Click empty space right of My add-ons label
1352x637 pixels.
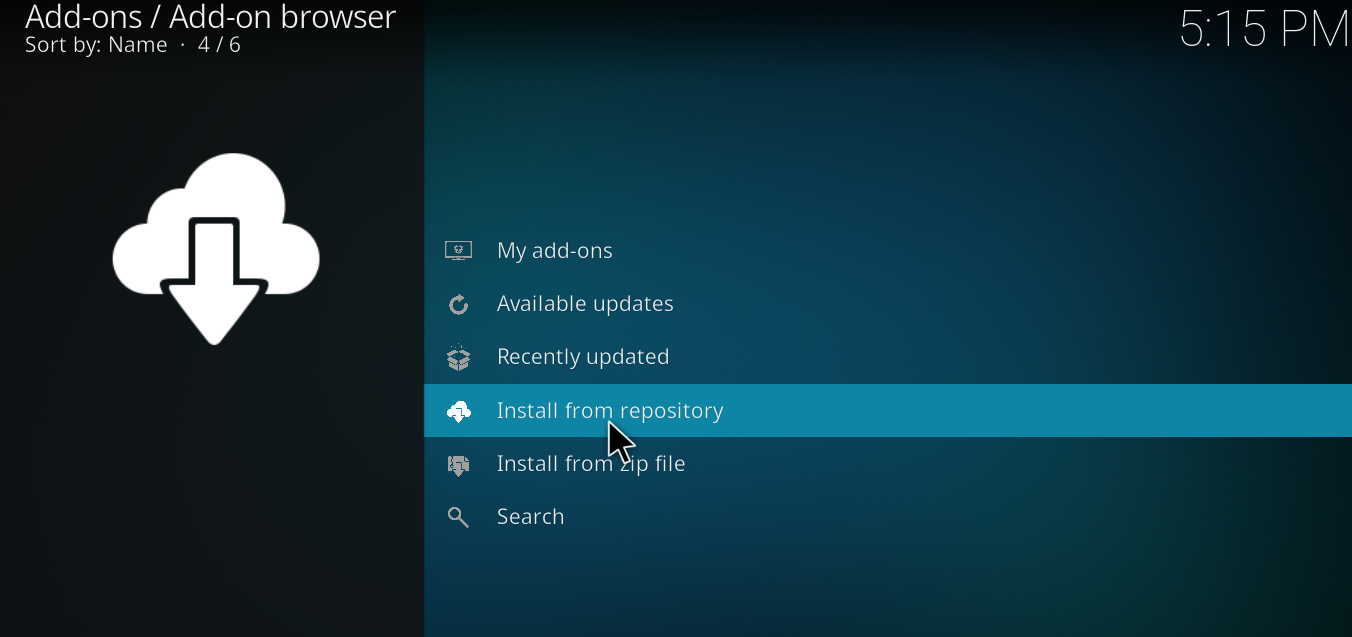[900, 250]
